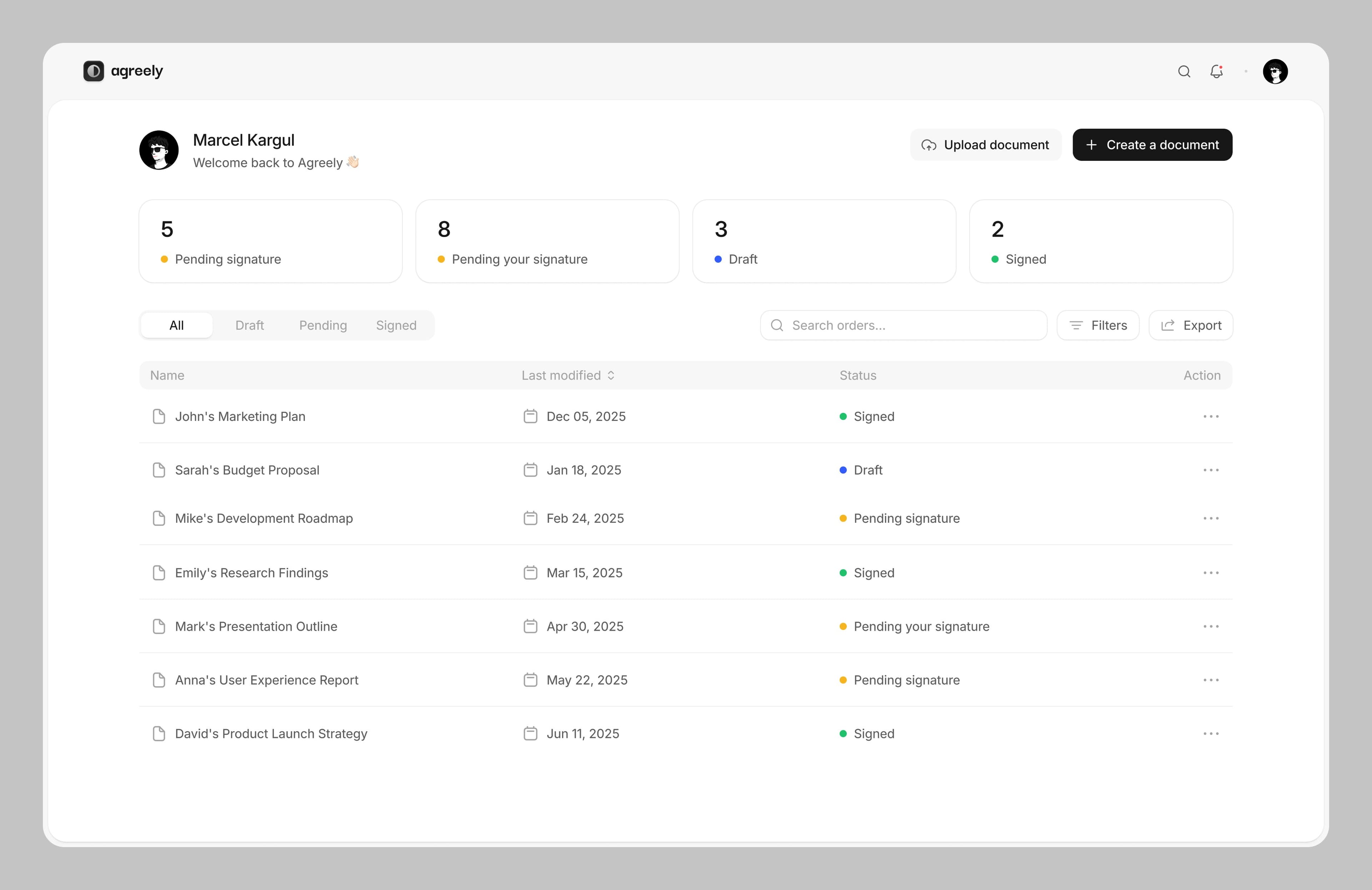1372x890 pixels.
Task: Click the Jun 11, 2025 date
Action: [x=583, y=734]
